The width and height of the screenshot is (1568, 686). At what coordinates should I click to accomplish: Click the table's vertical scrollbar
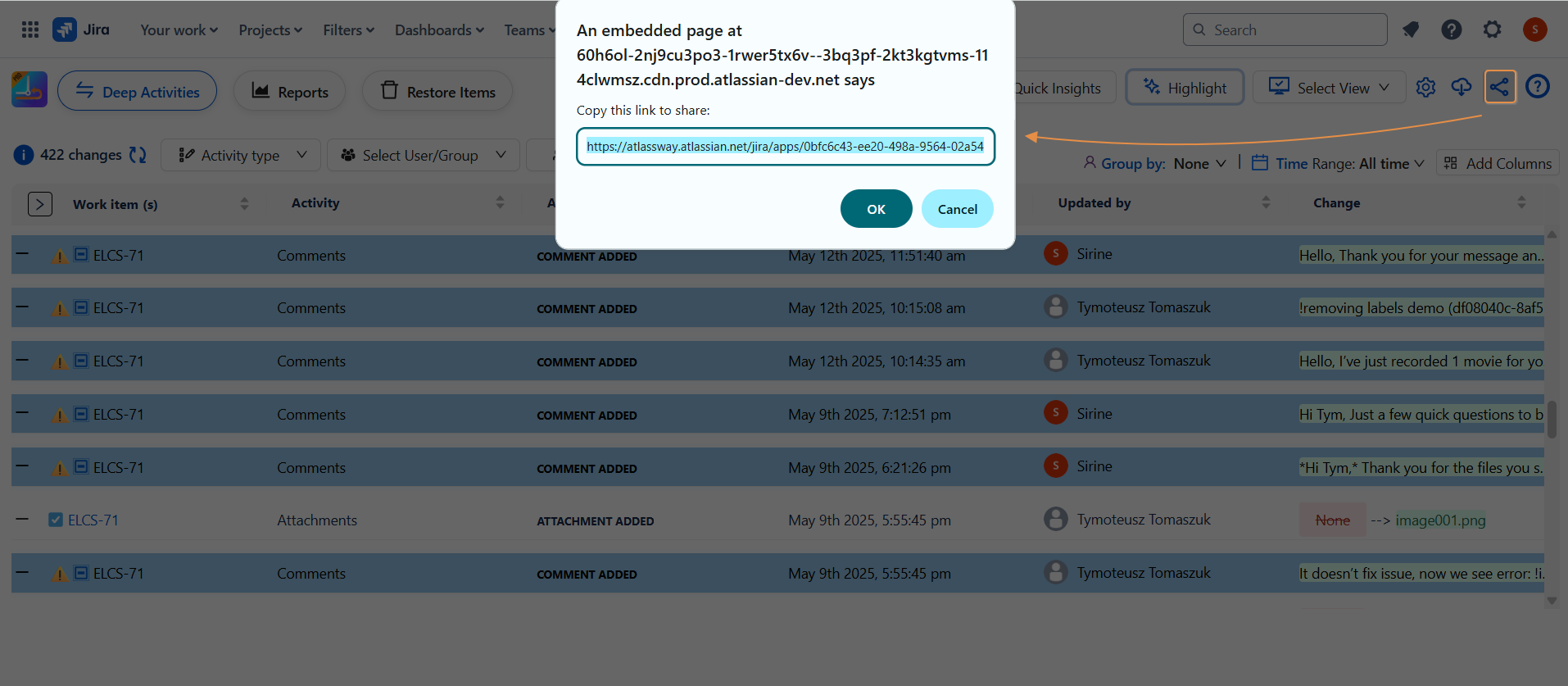tap(1551, 420)
